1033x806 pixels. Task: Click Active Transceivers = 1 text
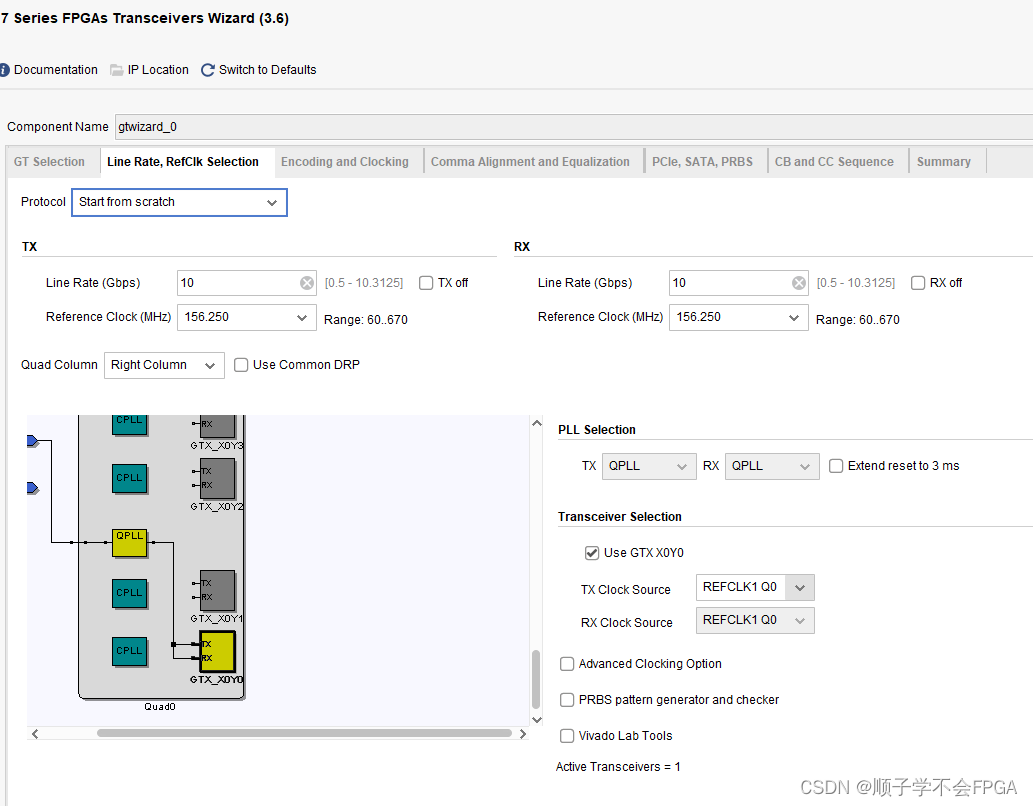pos(618,767)
